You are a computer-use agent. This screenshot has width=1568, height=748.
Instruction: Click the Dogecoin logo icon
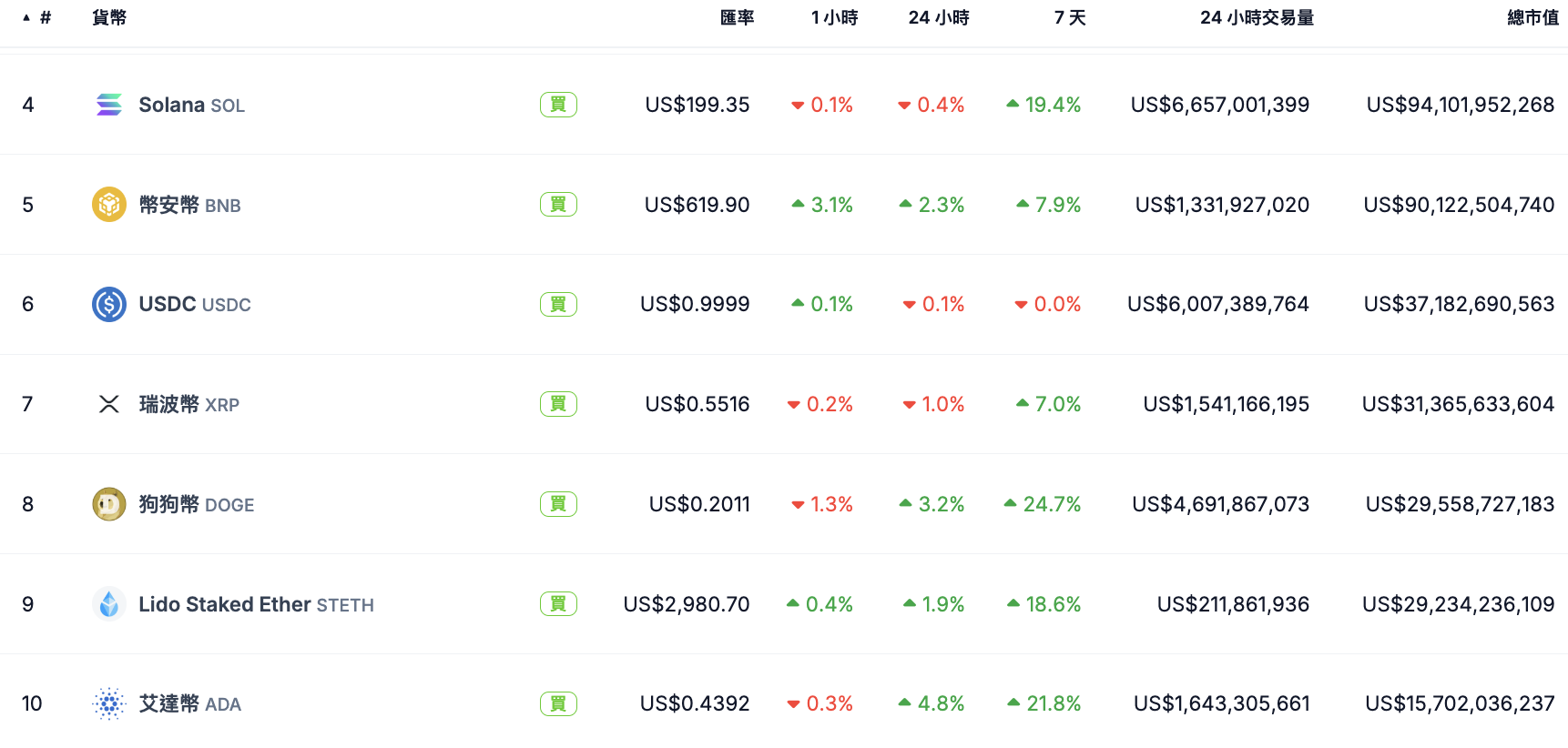tap(109, 504)
